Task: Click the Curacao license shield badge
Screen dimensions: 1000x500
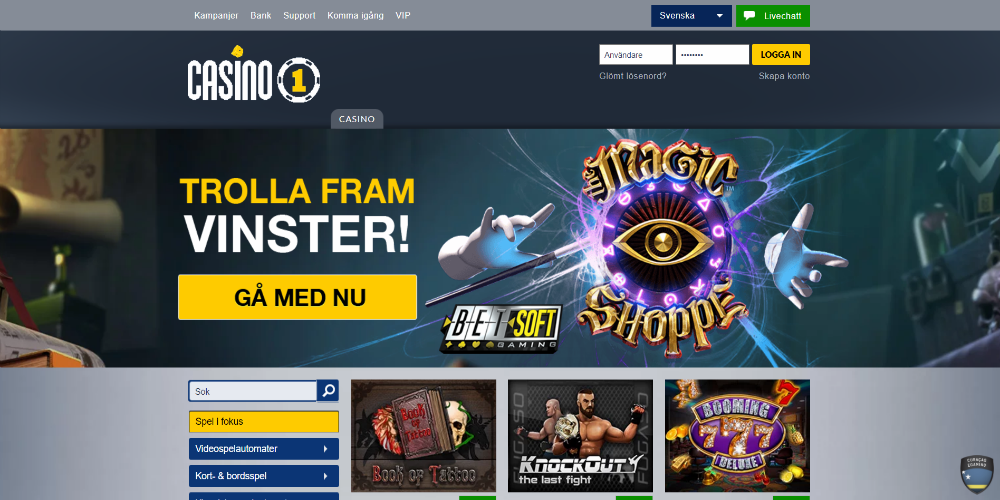Action: coord(976,474)
